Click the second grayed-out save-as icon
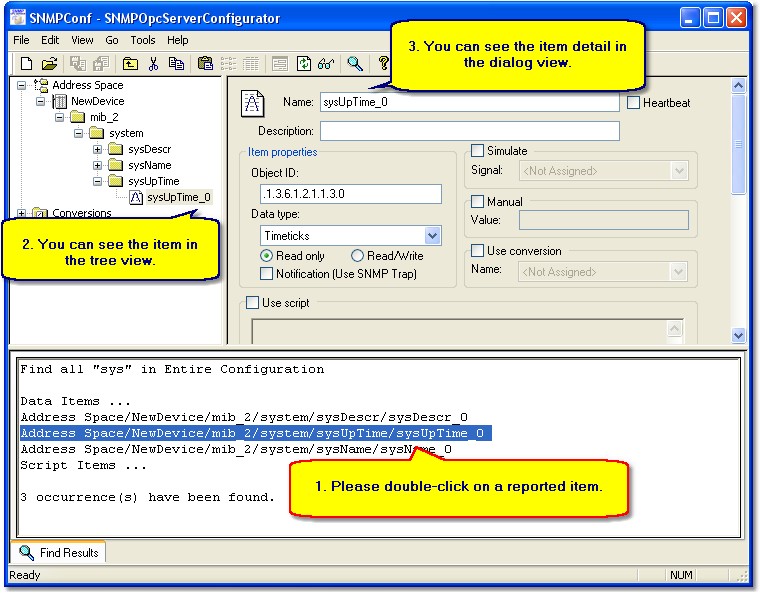The width and height of the screenshot is (760, 594). coord(101,63)
